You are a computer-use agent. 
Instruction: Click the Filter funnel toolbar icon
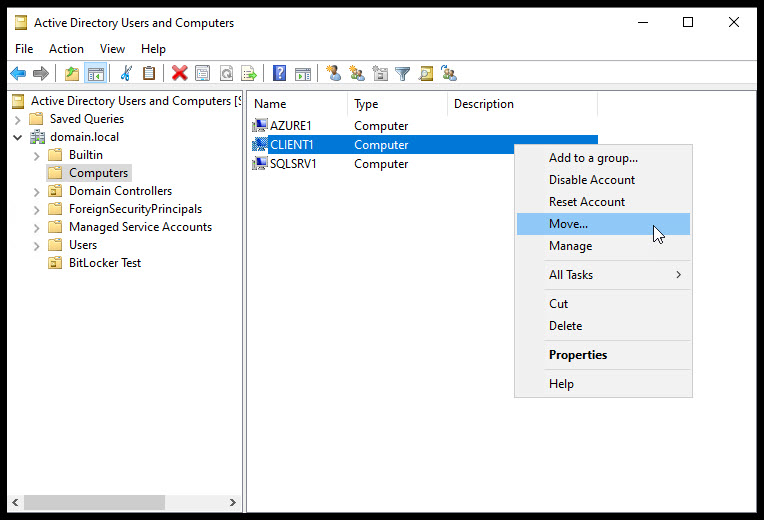pyautogui.click(x=402, y=74)
